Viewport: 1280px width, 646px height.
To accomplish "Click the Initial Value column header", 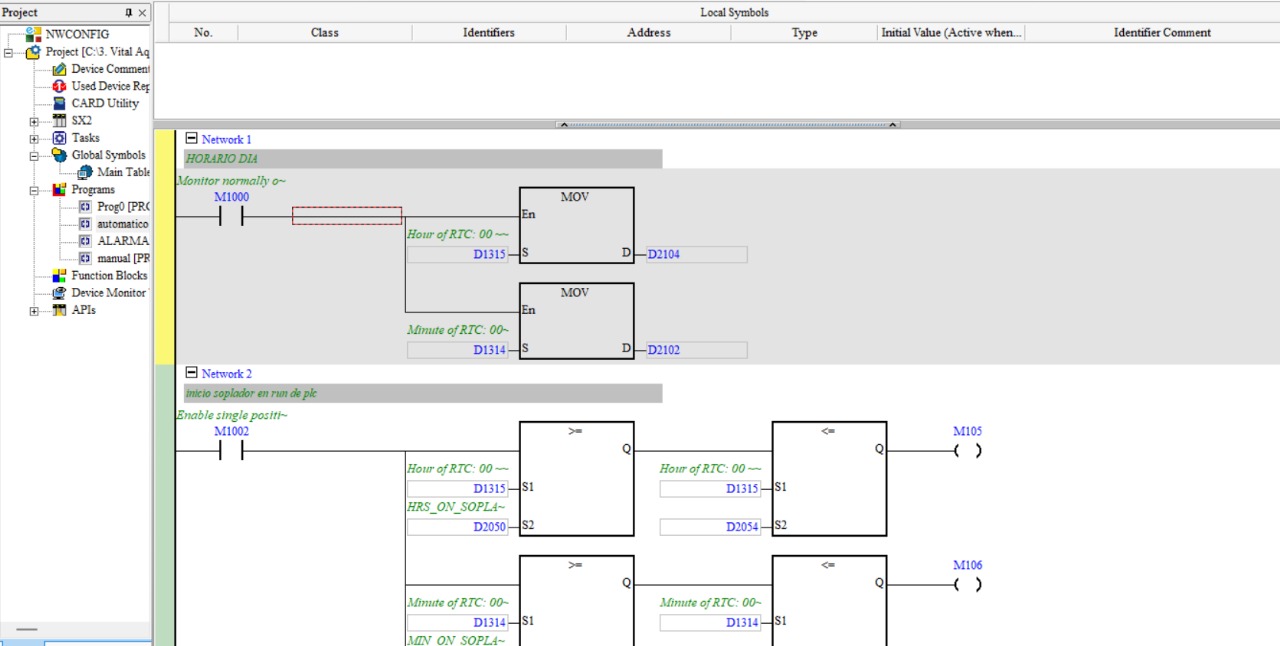I will click(x=951, y=33).
